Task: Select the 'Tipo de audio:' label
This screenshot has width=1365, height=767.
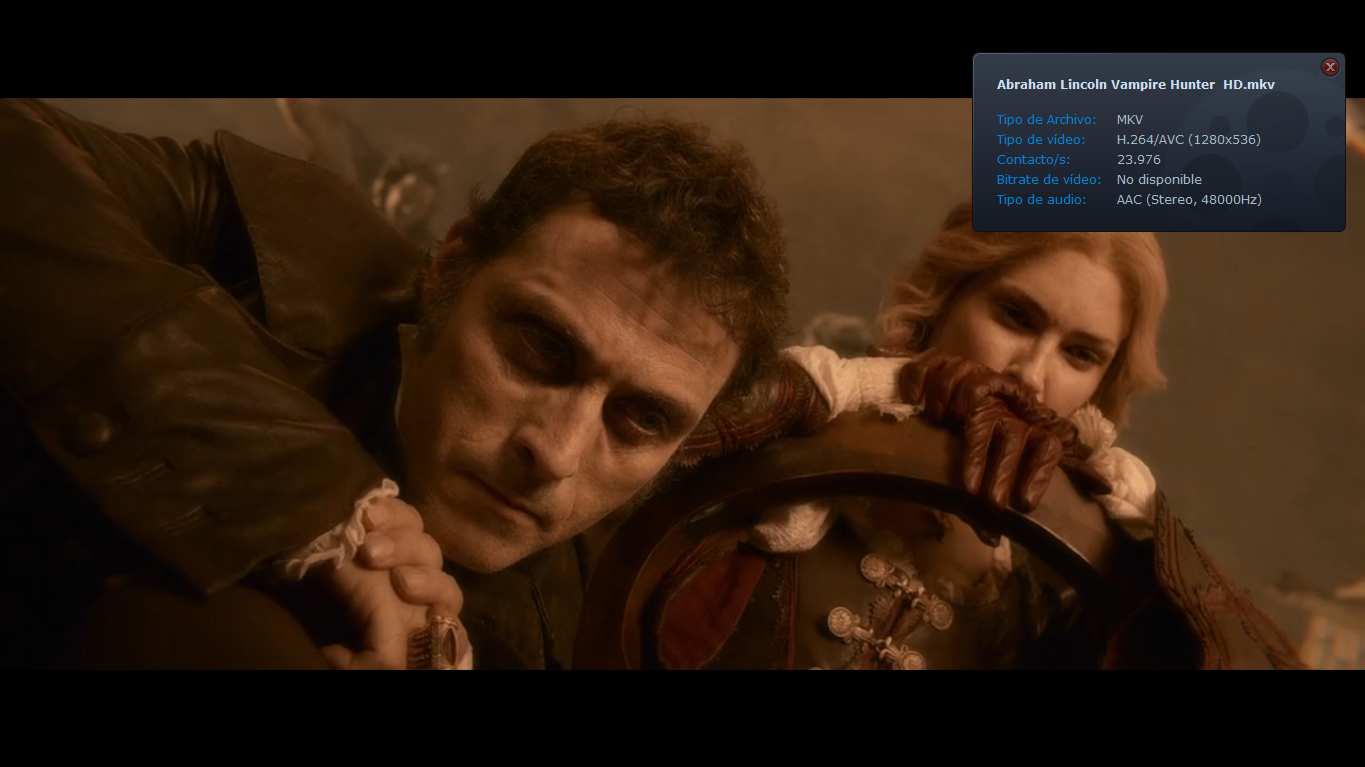Action: 1042,200
